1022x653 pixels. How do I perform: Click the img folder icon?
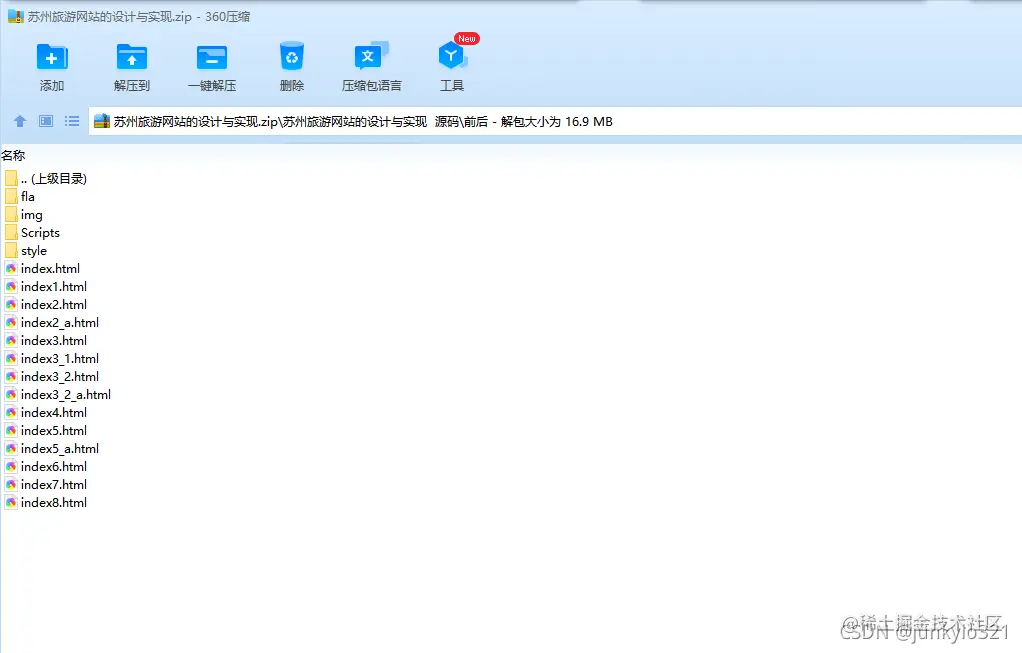[11, 214]
